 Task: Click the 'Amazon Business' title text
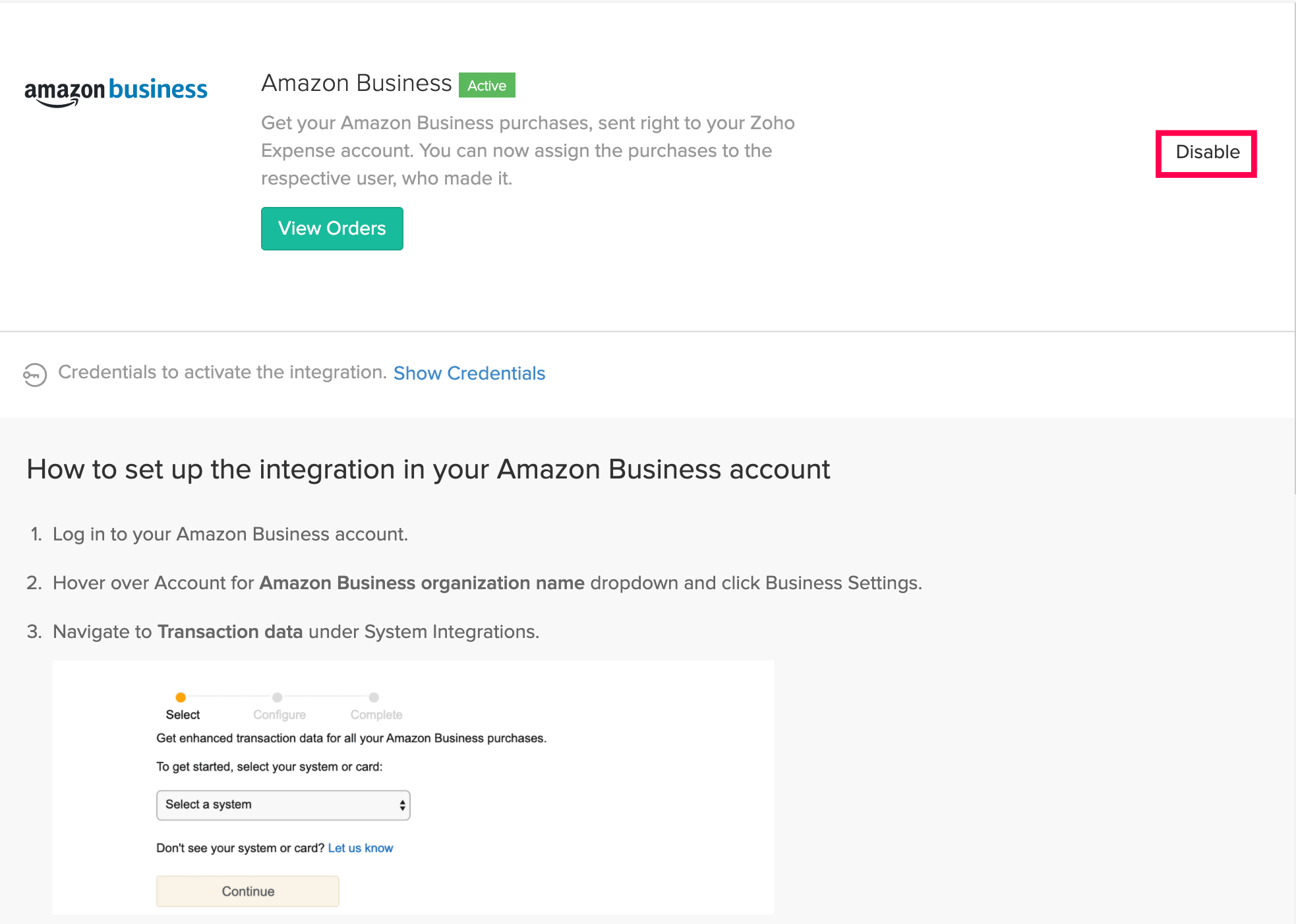(x=356, y=84)
